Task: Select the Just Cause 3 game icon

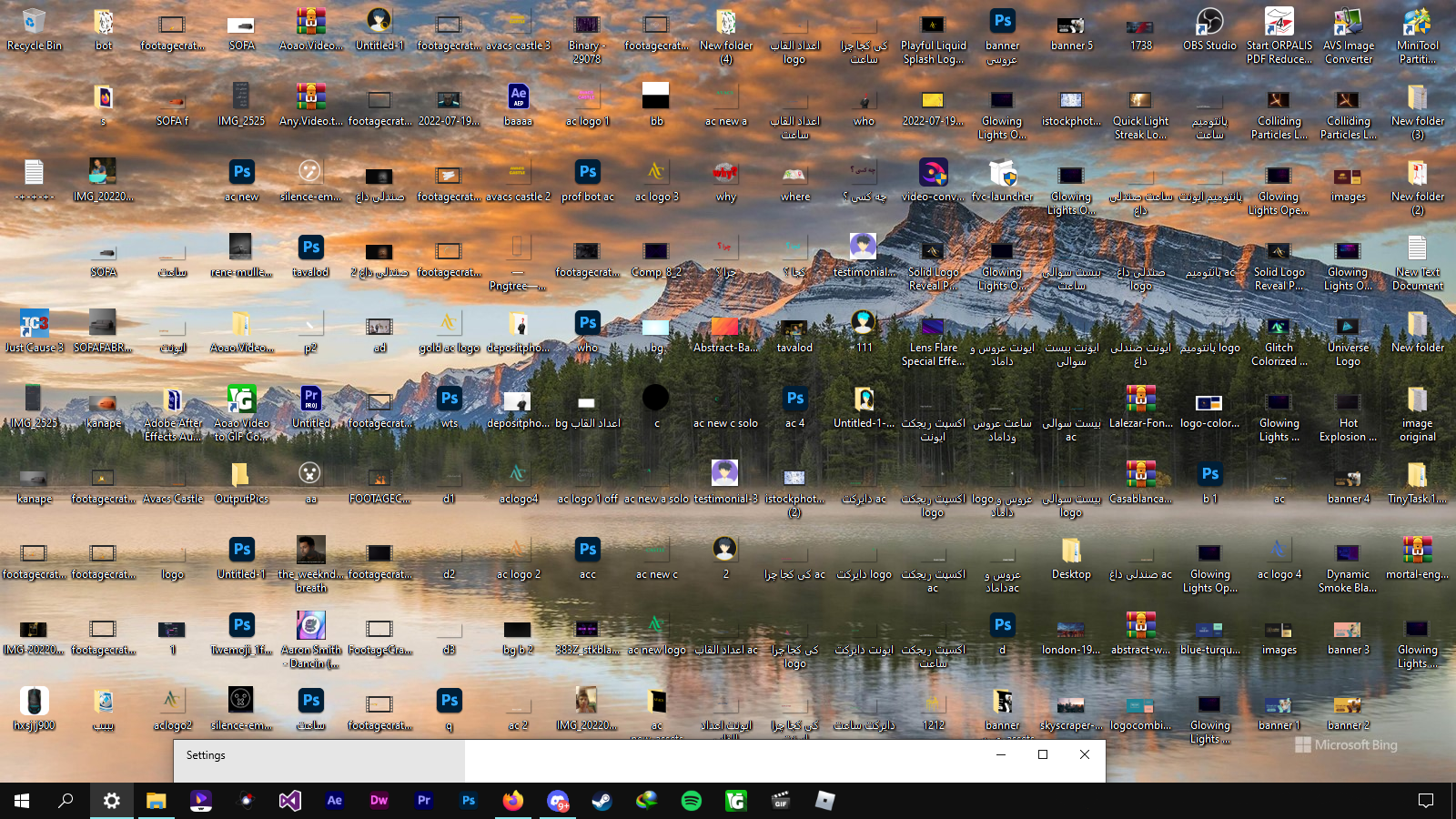Action: point(35,331)
